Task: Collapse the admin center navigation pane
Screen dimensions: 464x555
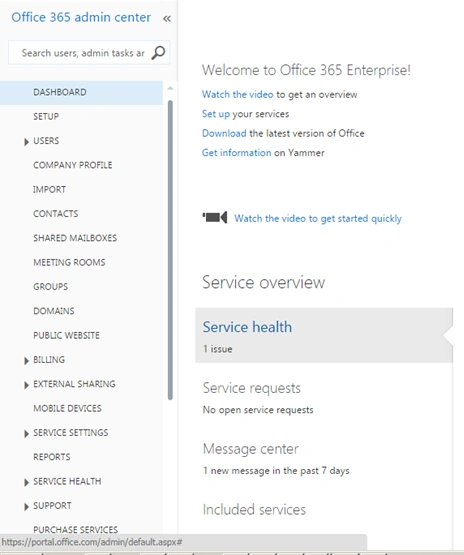Action: pyautogui.click(x=167, y=18)
